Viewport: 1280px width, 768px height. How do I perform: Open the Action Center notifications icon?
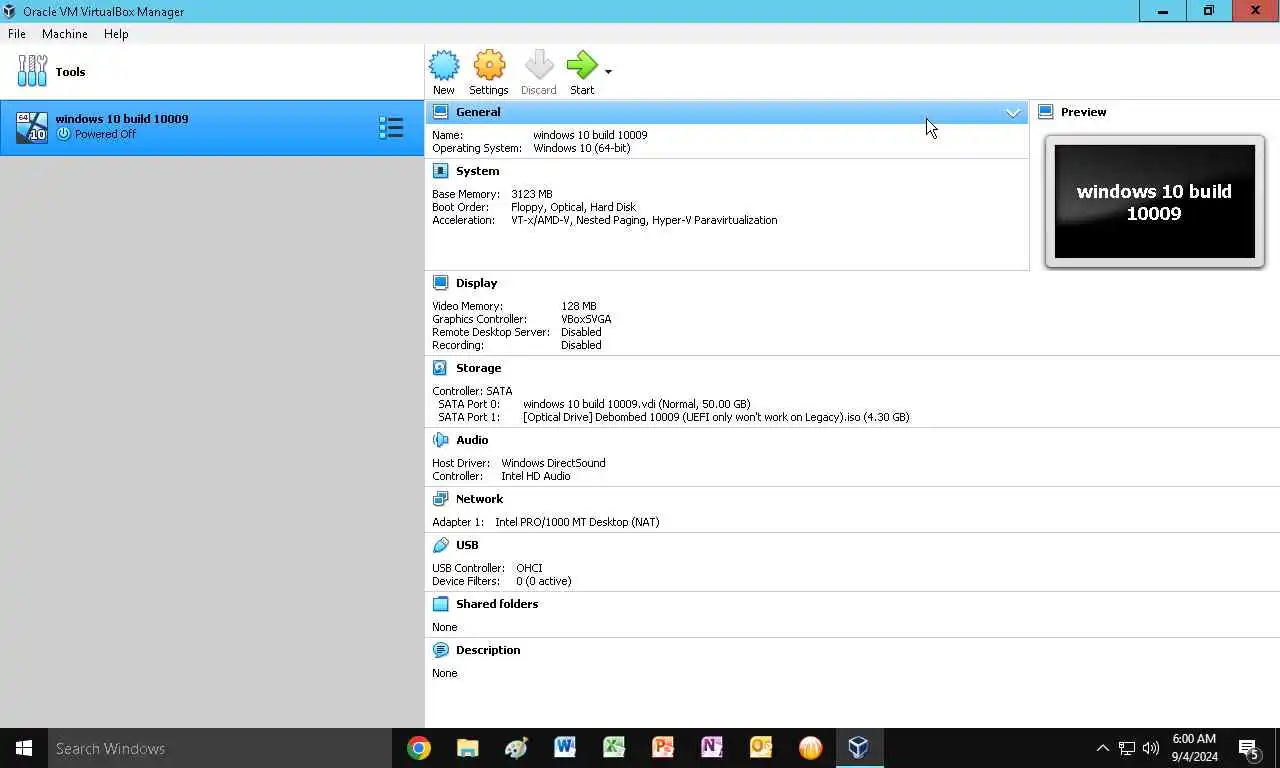1249,748
